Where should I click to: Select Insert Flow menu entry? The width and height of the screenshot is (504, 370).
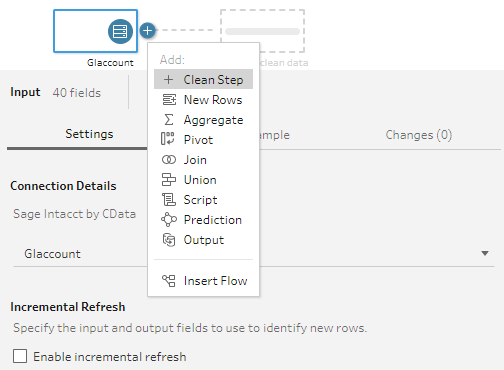click(203, 281)
